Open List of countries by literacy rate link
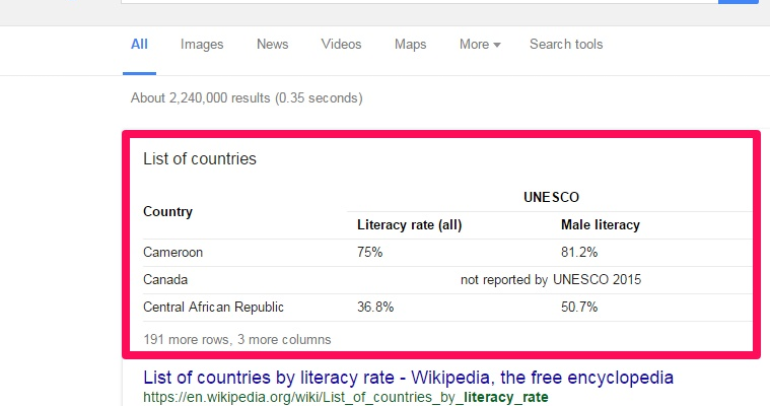Viewport: 770px width, 406px height. [x=408, y=377]
